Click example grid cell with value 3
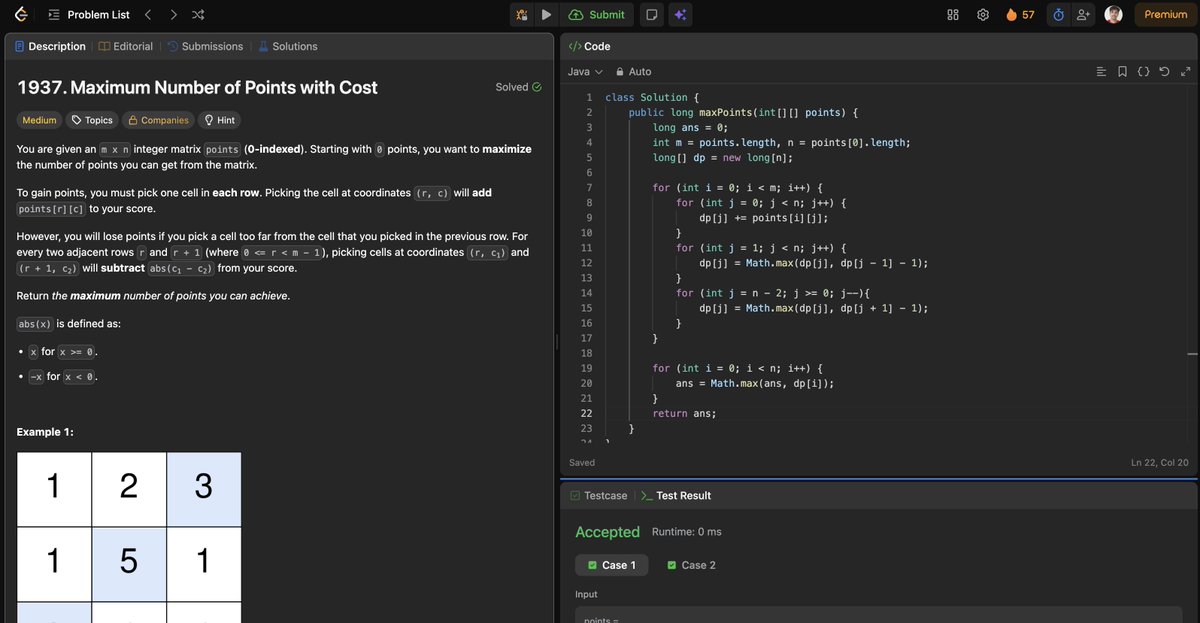Screen dimensions: 1200x623 (x=204, y=489)
